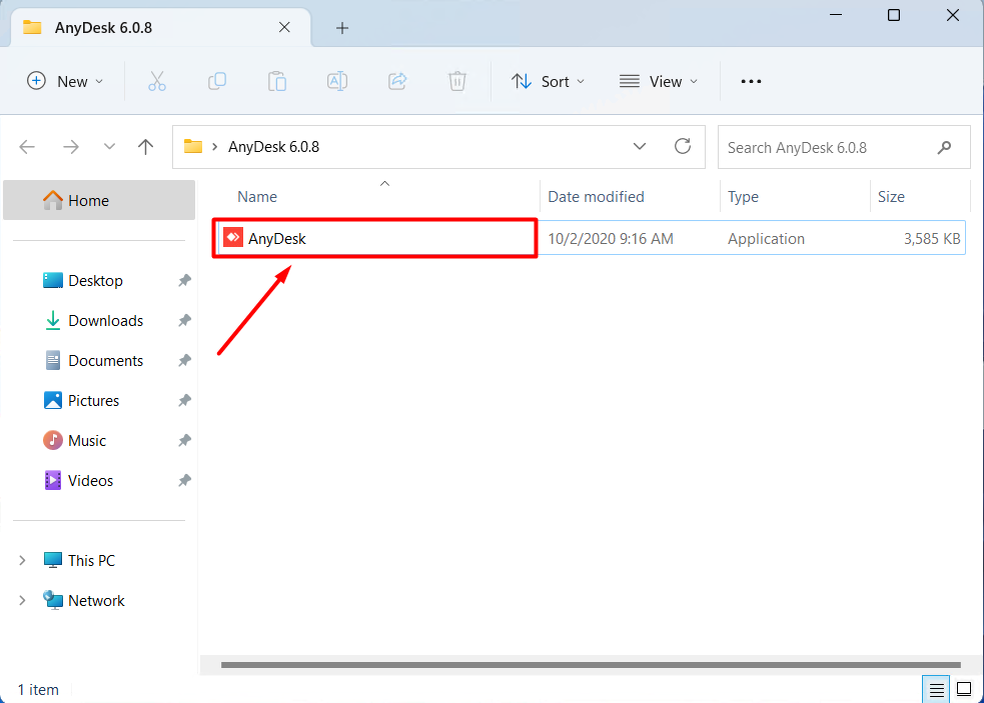This screenshot has width=984, height=703.
Task: Select Network in the sidebar
Action: 96,601
